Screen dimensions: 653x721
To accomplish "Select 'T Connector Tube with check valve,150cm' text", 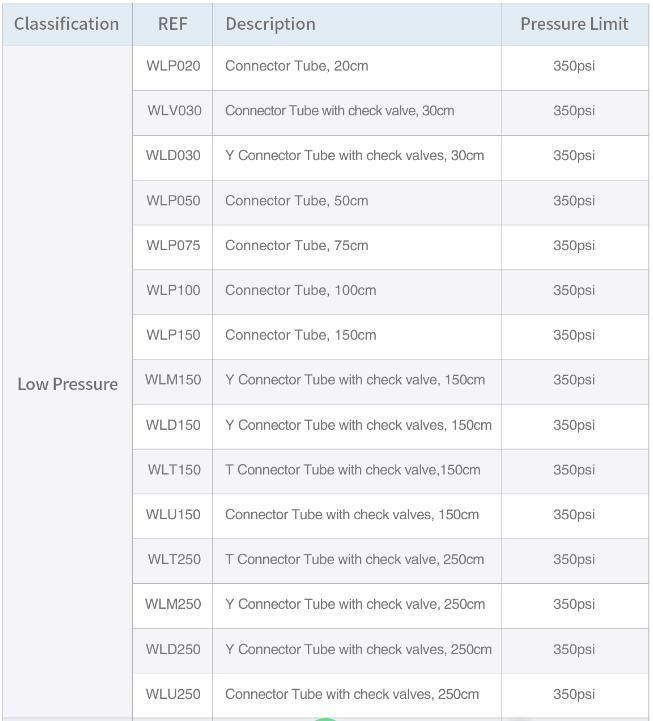I will click(x=353, y=470).
